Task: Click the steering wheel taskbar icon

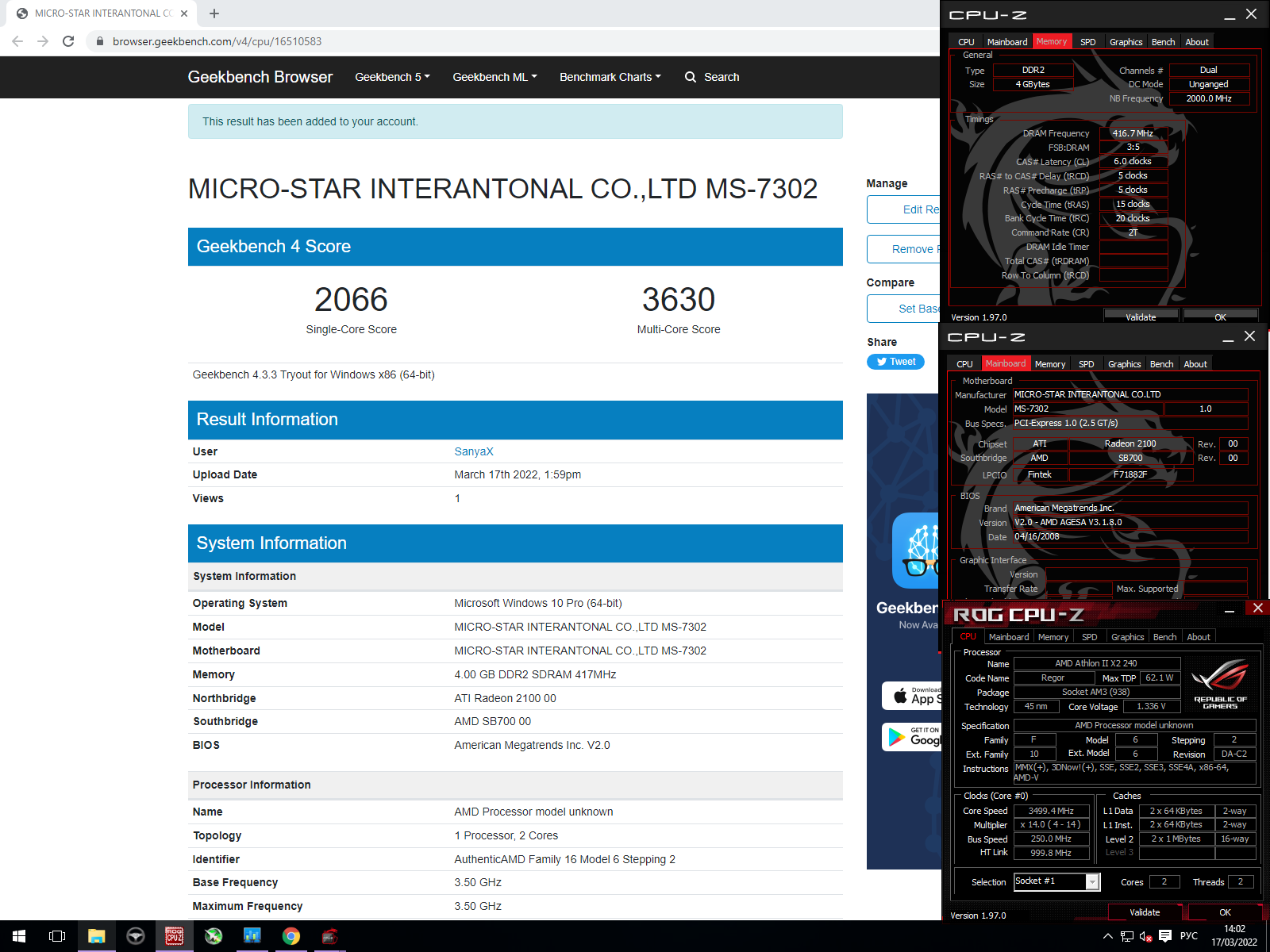Action: pyautogui.click(x=136, y=936)
